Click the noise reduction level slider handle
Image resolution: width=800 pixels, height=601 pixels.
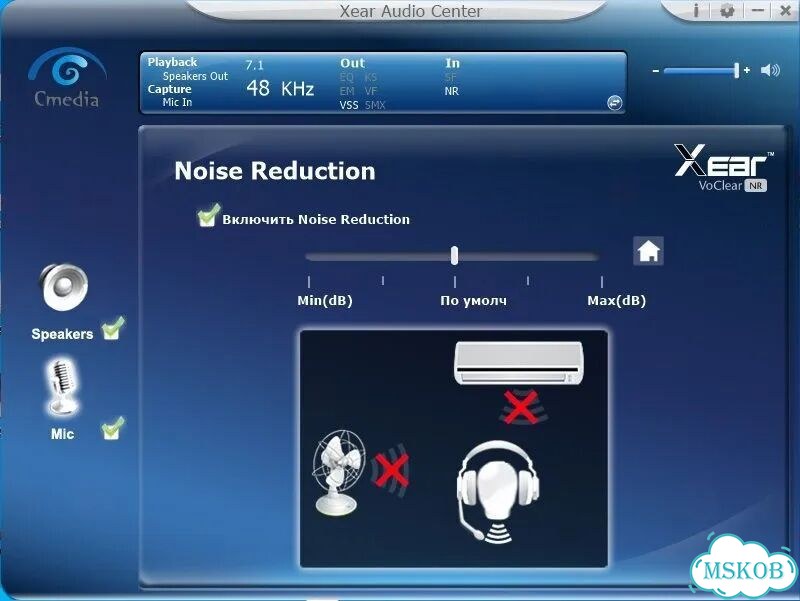454,255
